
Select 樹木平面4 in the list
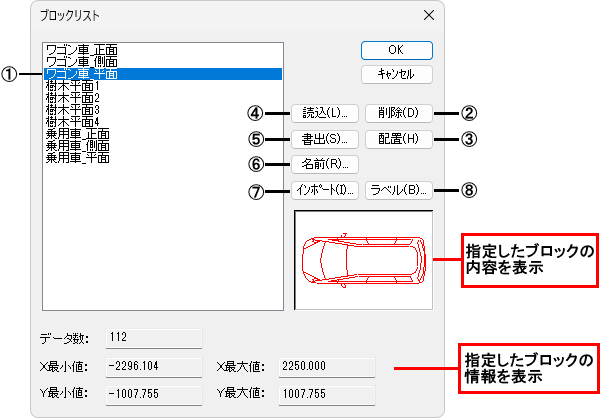tap(163, 122)
